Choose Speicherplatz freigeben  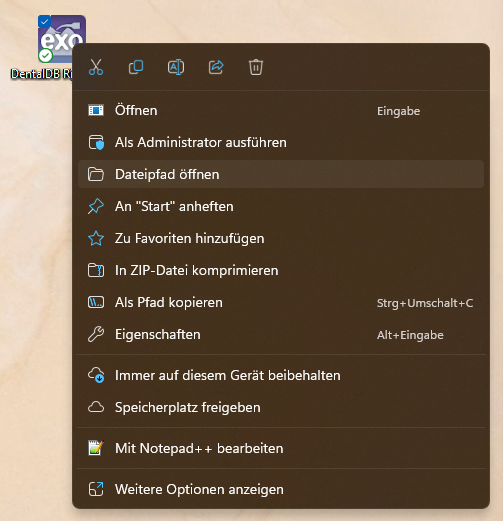tap(281, 407)
